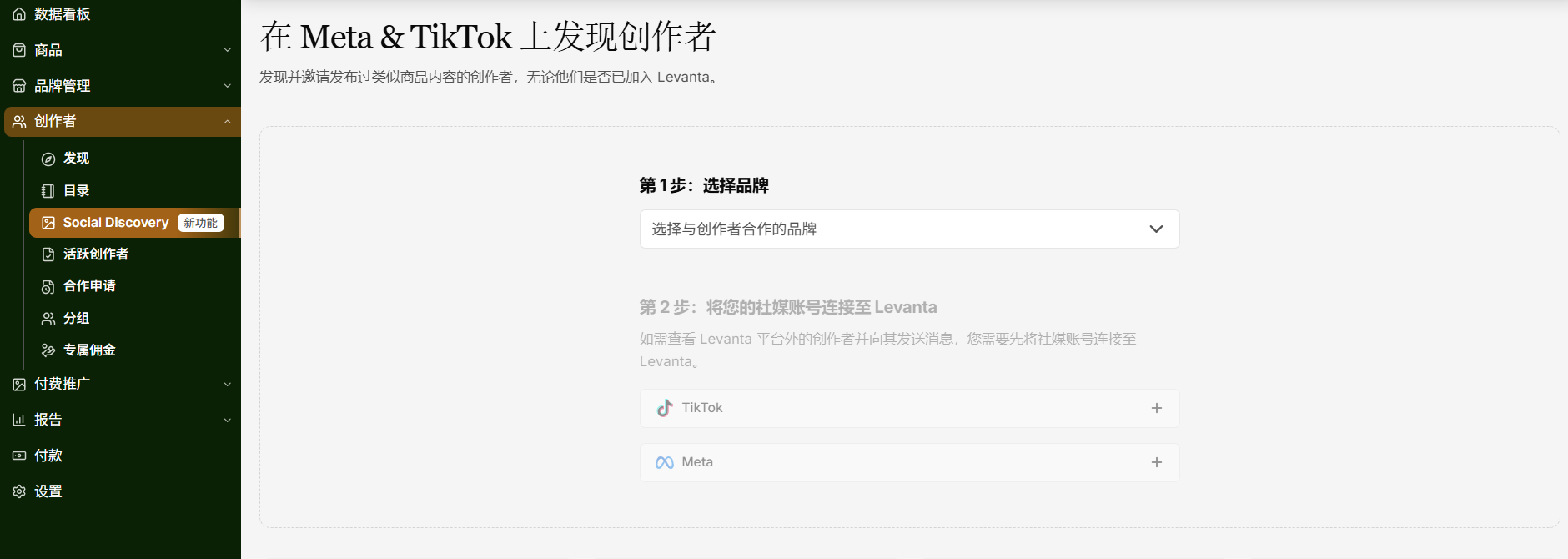Expand the 报告 menu chevron

click(x=228, y=420)
